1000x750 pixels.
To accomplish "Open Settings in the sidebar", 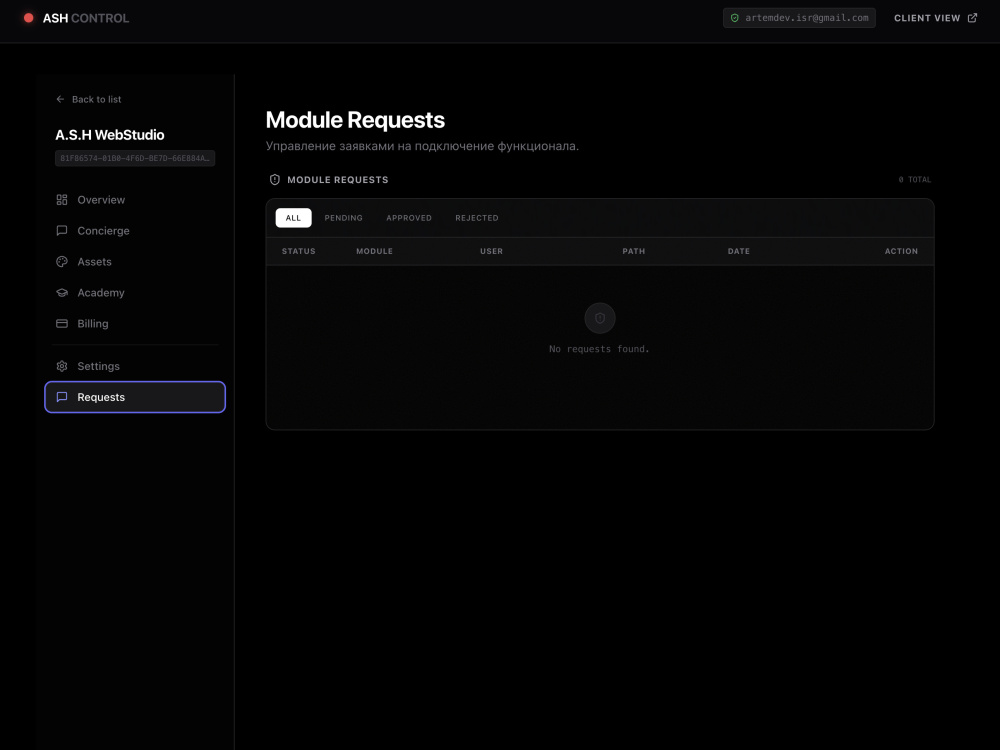I will click(x=135, y=366).
